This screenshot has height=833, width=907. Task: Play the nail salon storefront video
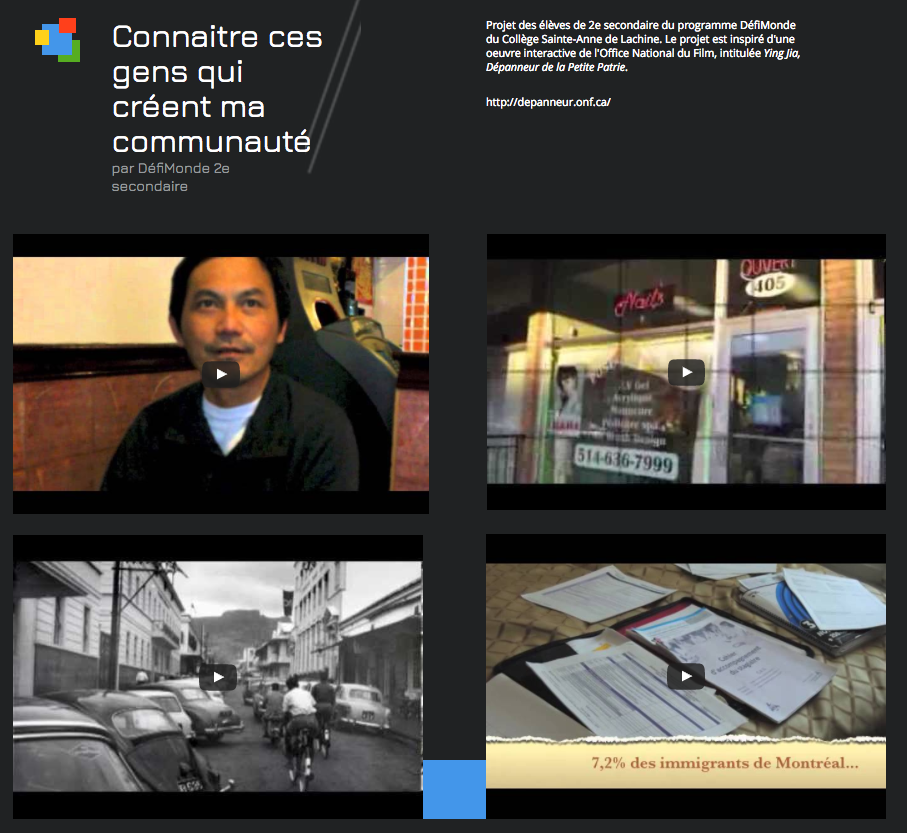(686, 372)
